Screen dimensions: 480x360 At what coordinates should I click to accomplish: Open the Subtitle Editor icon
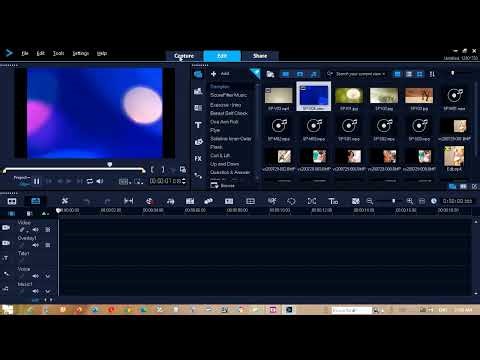(x=229, y=201)
